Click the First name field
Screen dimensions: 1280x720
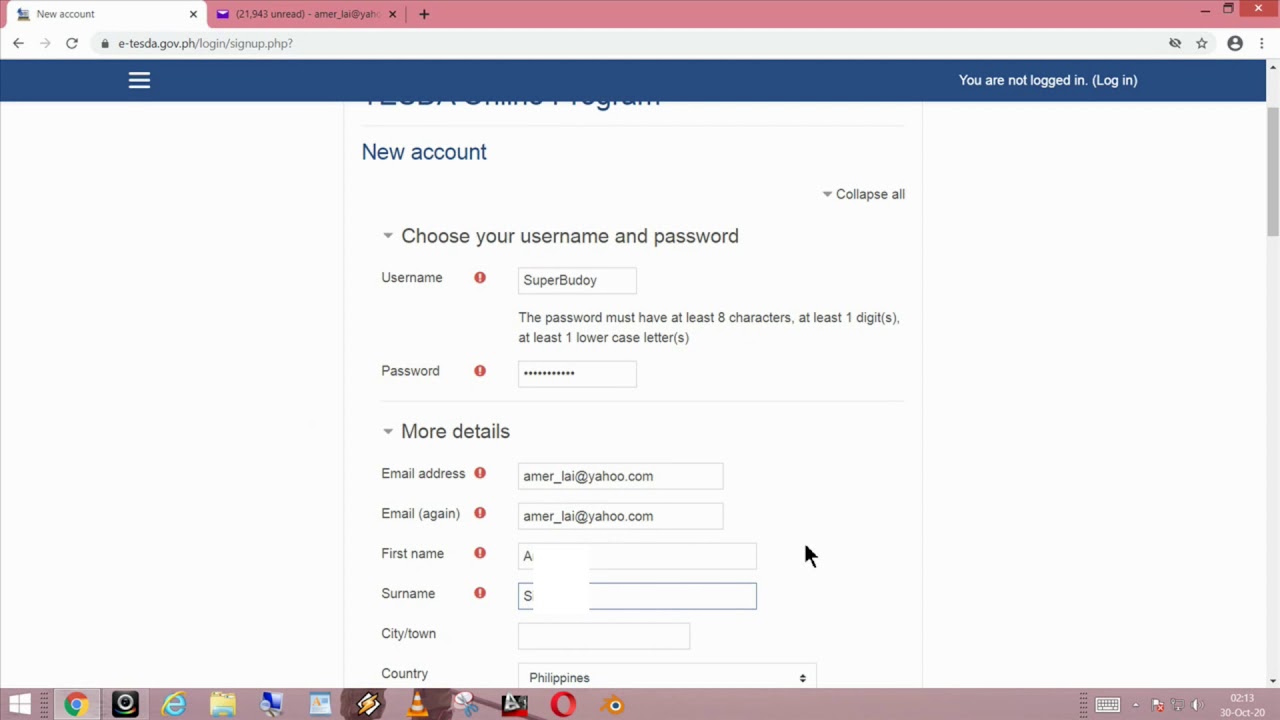point(637,556)
